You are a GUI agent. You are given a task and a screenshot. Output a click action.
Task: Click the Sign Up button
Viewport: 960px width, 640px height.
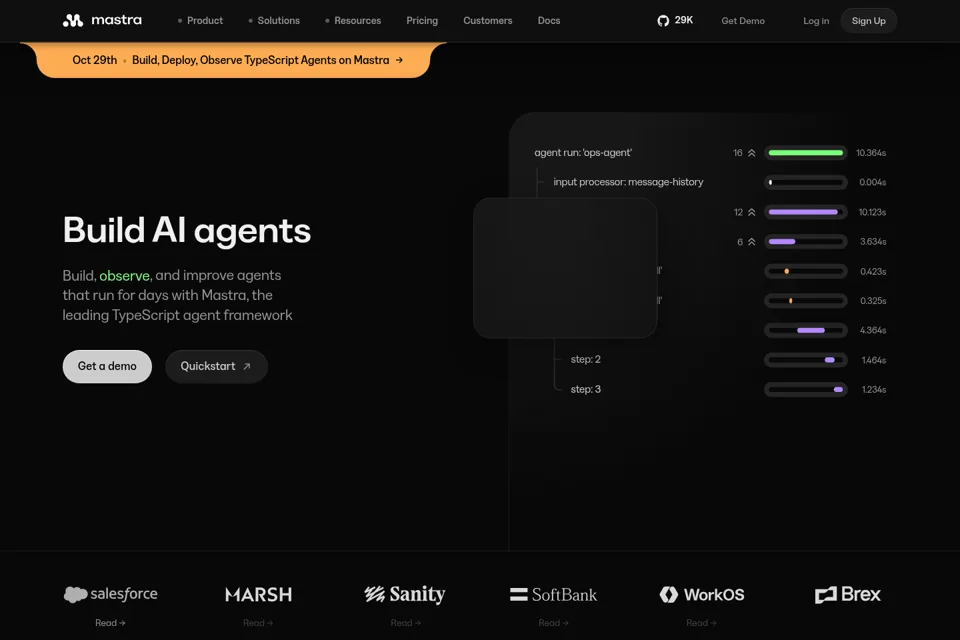[x=868, y=21]
